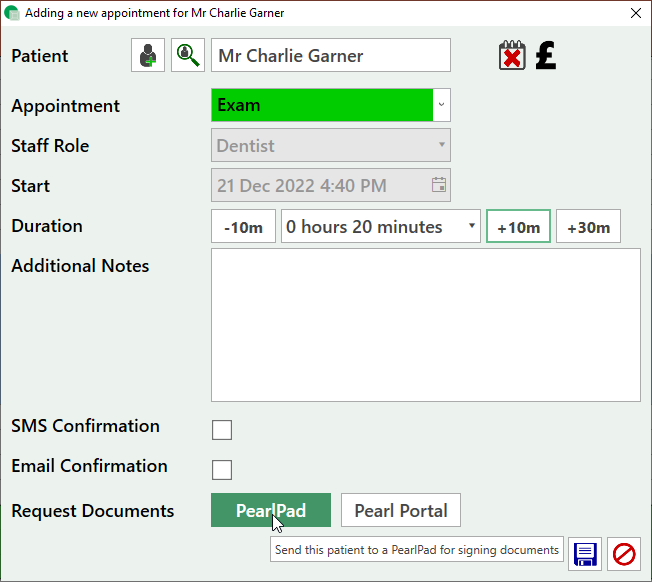
Task: Enable the SMS Confirmation checkbox
Action: point(222,430)
